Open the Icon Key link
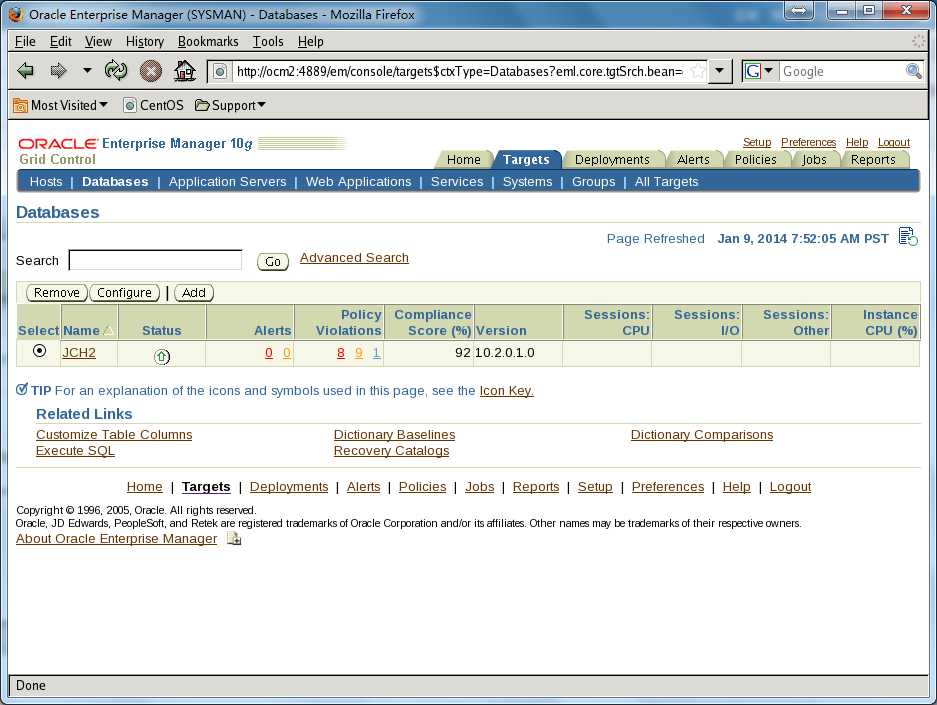The image size is (937, 705). 506,391
